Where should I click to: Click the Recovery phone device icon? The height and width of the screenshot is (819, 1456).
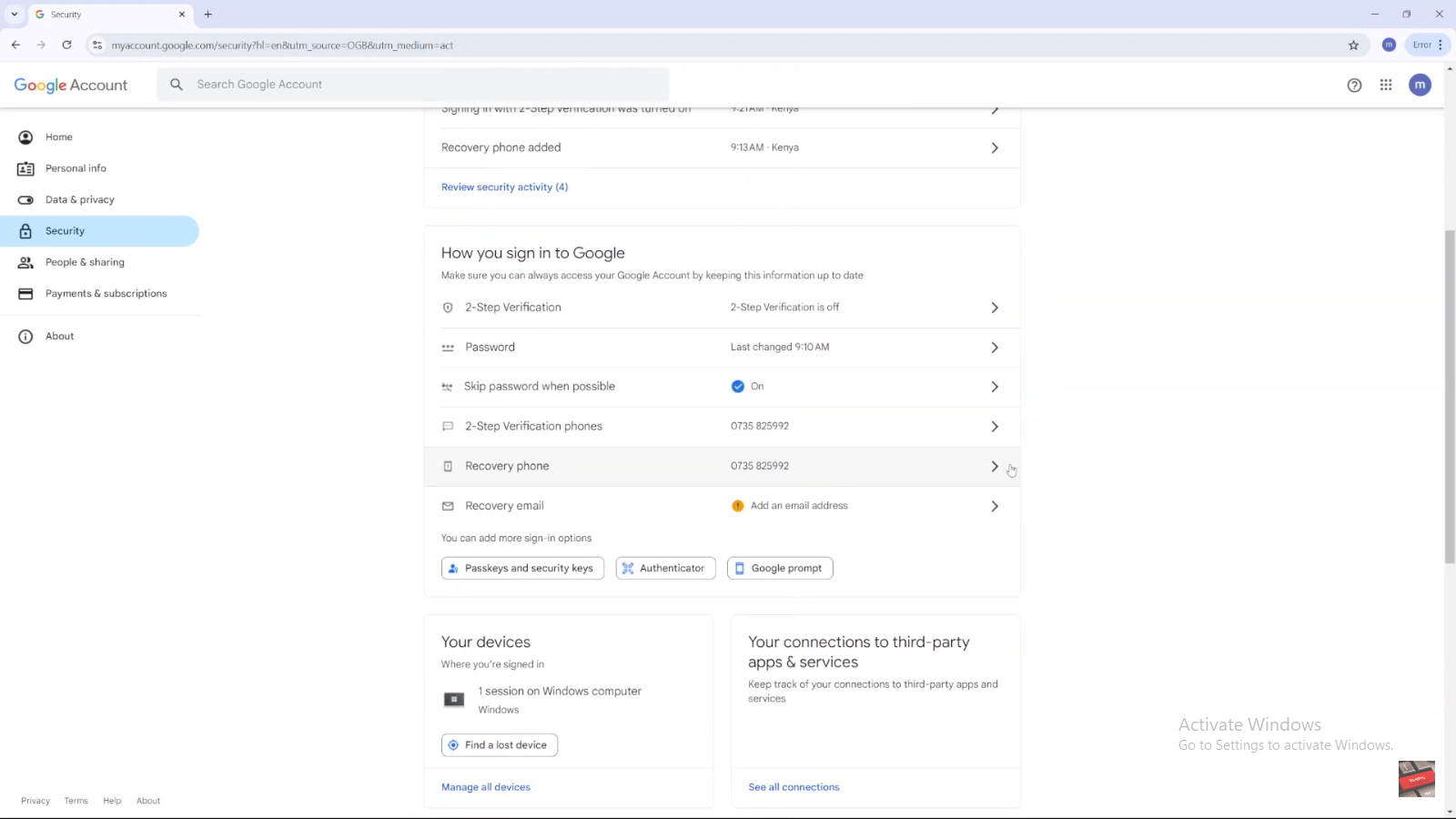(448, 466)
